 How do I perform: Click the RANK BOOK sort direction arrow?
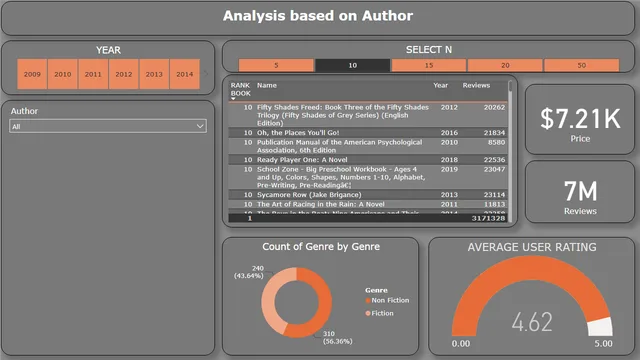pos(233,99)
